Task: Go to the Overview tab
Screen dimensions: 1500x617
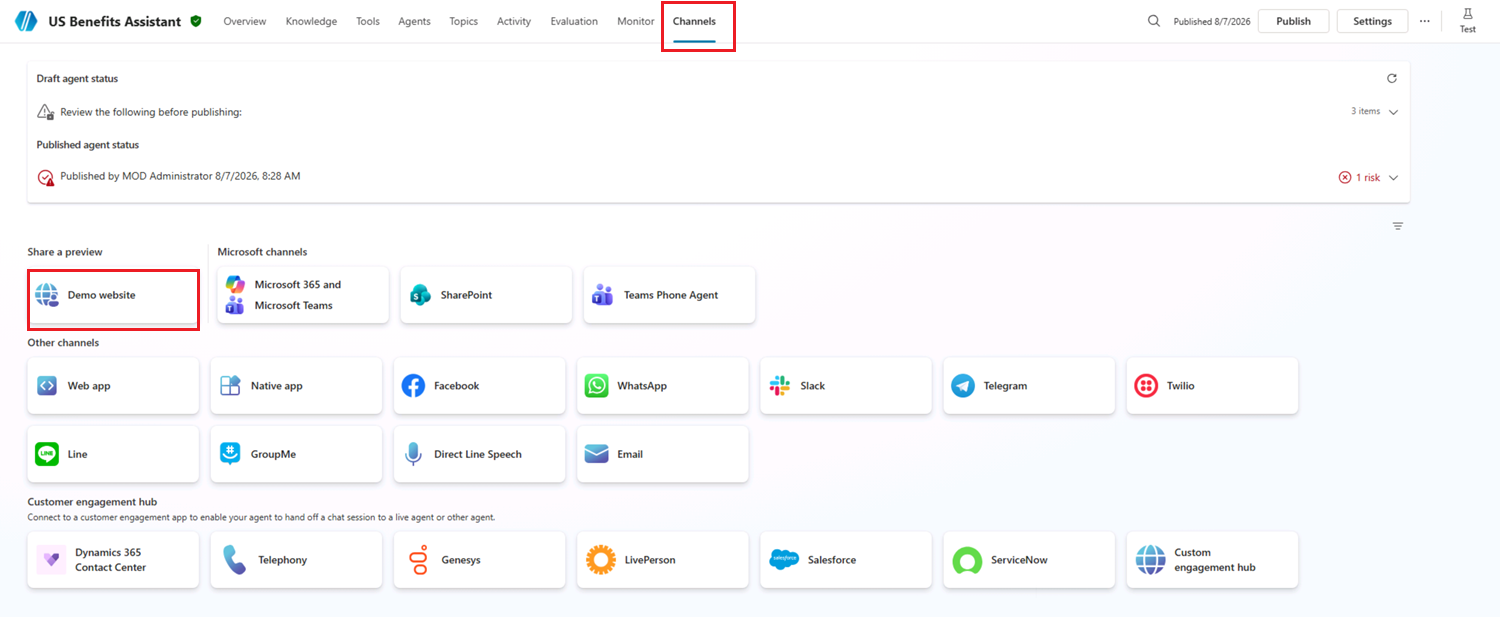Action: pyautogui.click(x=245, y=21)
